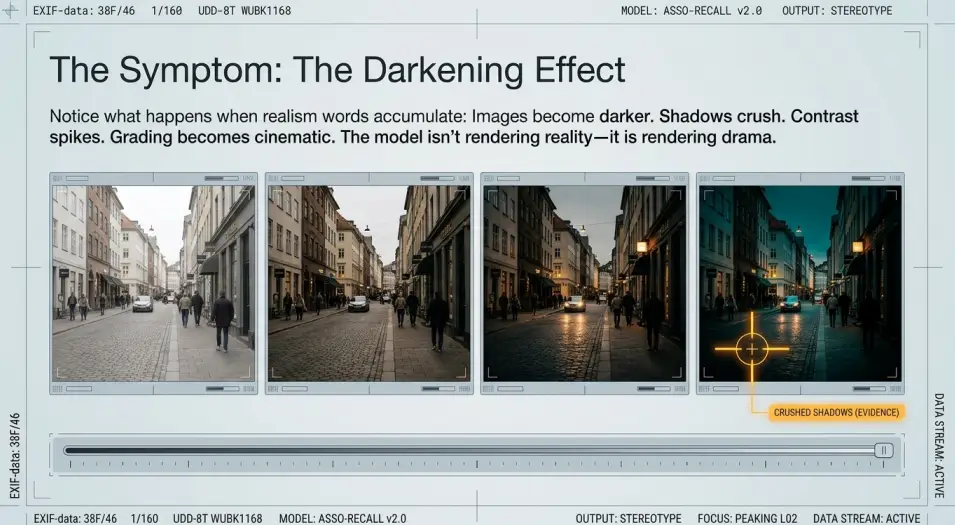Image resolution: width=955 pixels, height=525 pixels.
Task: Click DATA STREAM: ACTIVE in the bottom bar
Action: pos(866,518)
